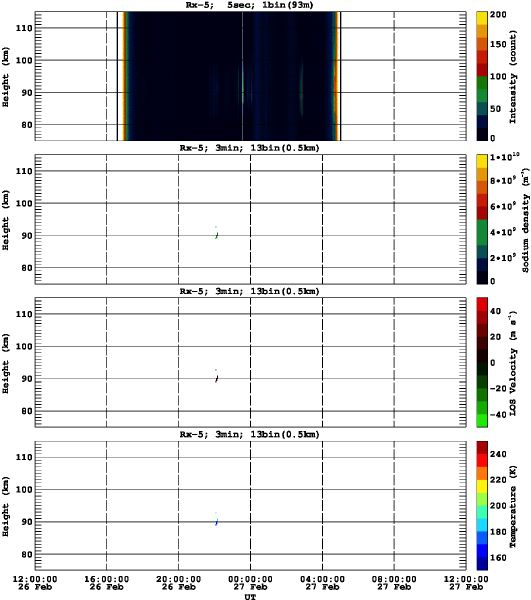Click the dark blue bottom of Temperature colorbar
The height and width of the screenshot is (600, 531).
pyautogui.click(x=482, y=564)
